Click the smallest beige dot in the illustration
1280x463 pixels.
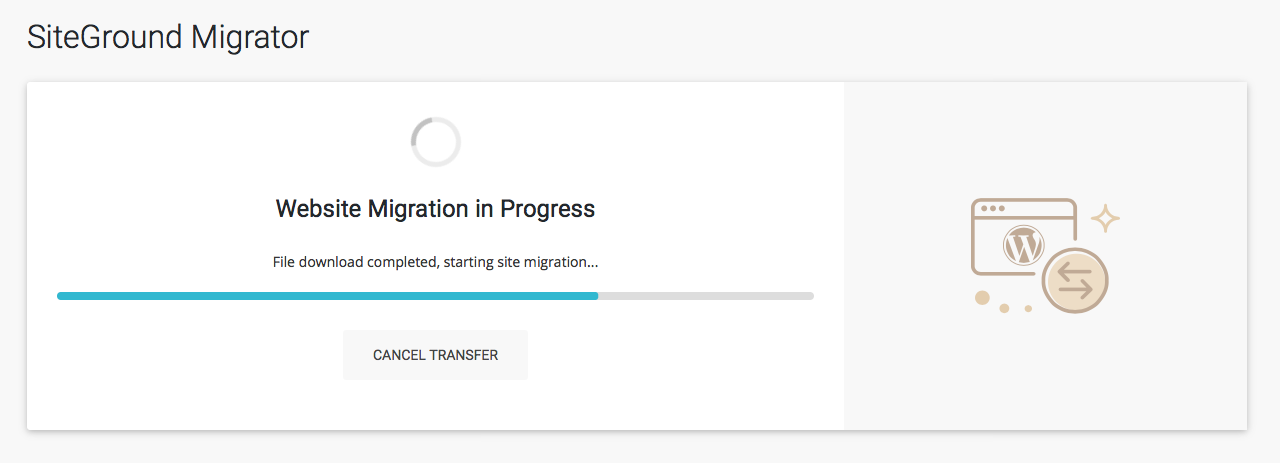click(x=1028, y=308)
